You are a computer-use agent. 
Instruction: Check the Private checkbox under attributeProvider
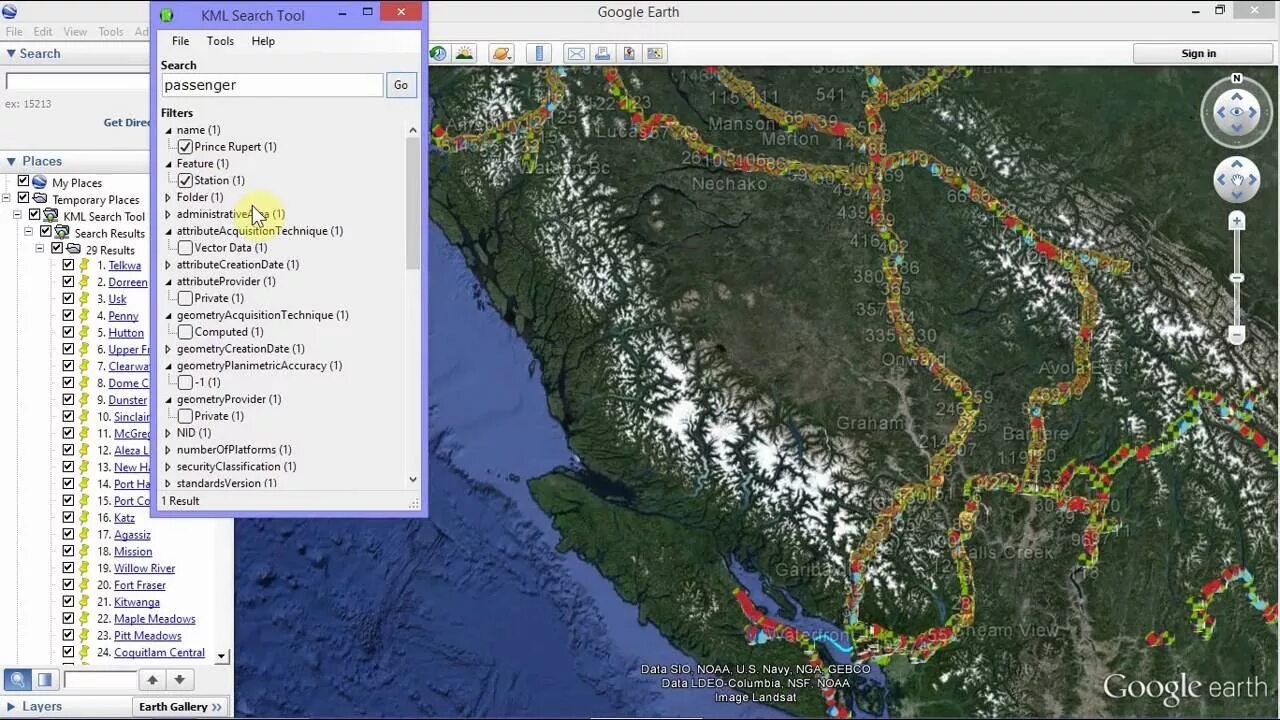coord(185,298)
